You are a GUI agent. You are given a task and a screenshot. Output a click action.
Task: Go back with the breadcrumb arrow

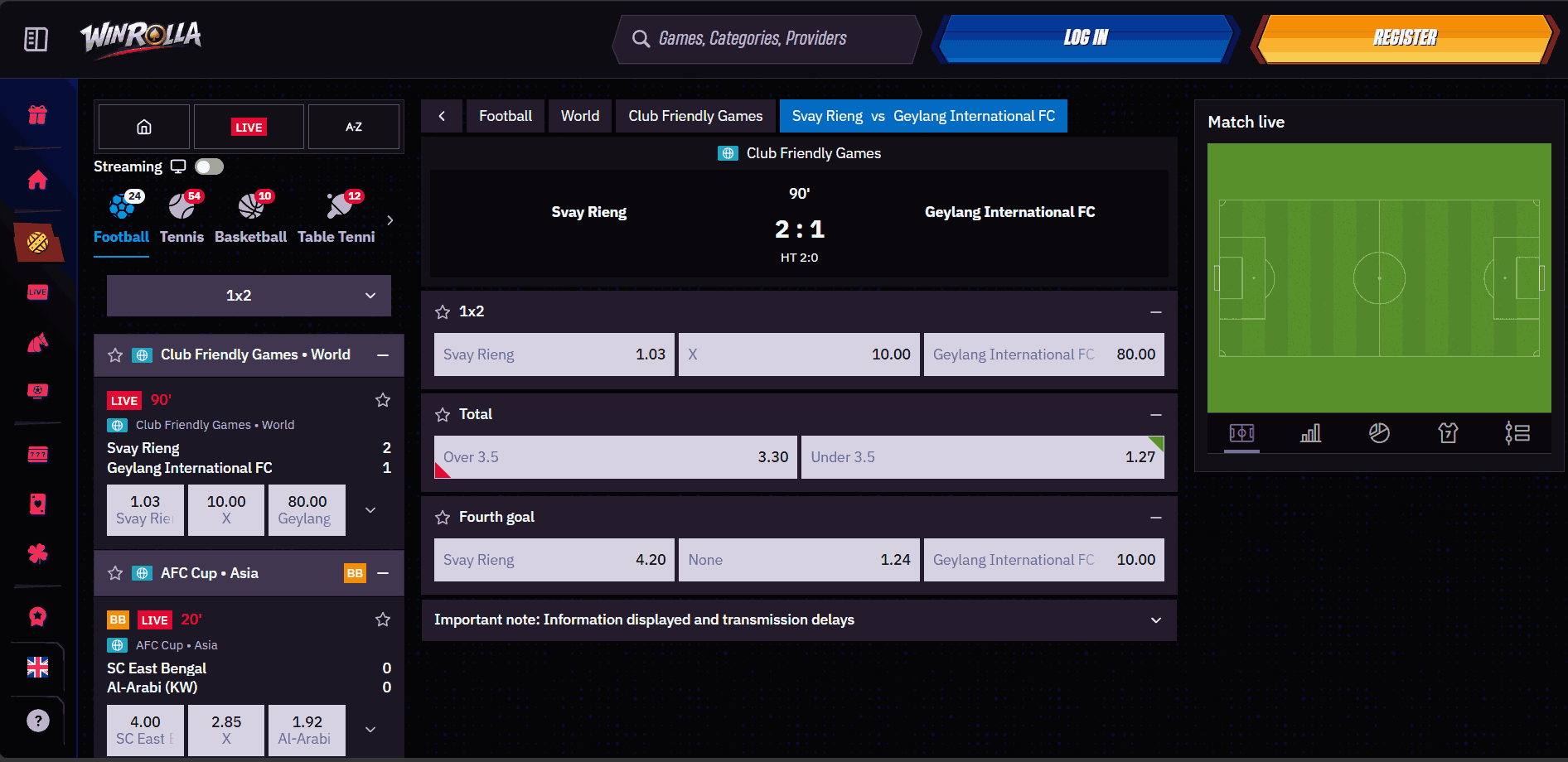point(442,116)
